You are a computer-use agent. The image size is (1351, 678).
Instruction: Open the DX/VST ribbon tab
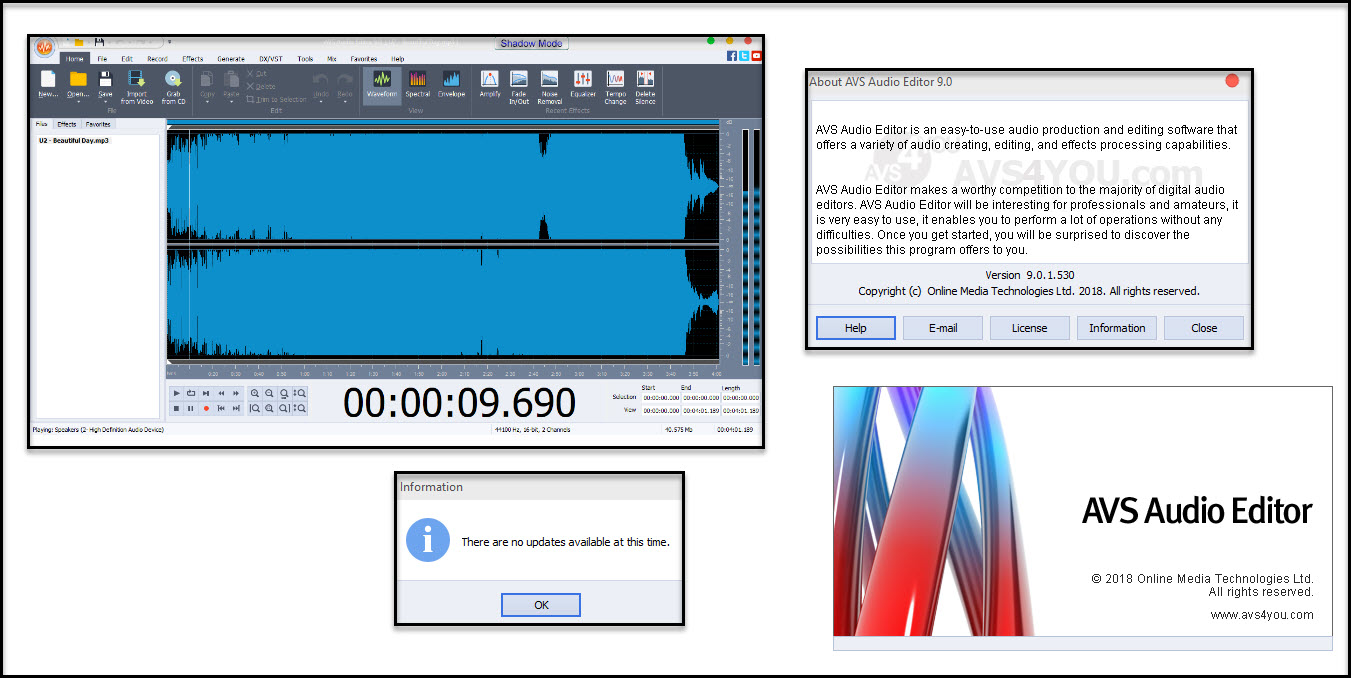click(270, 59)
